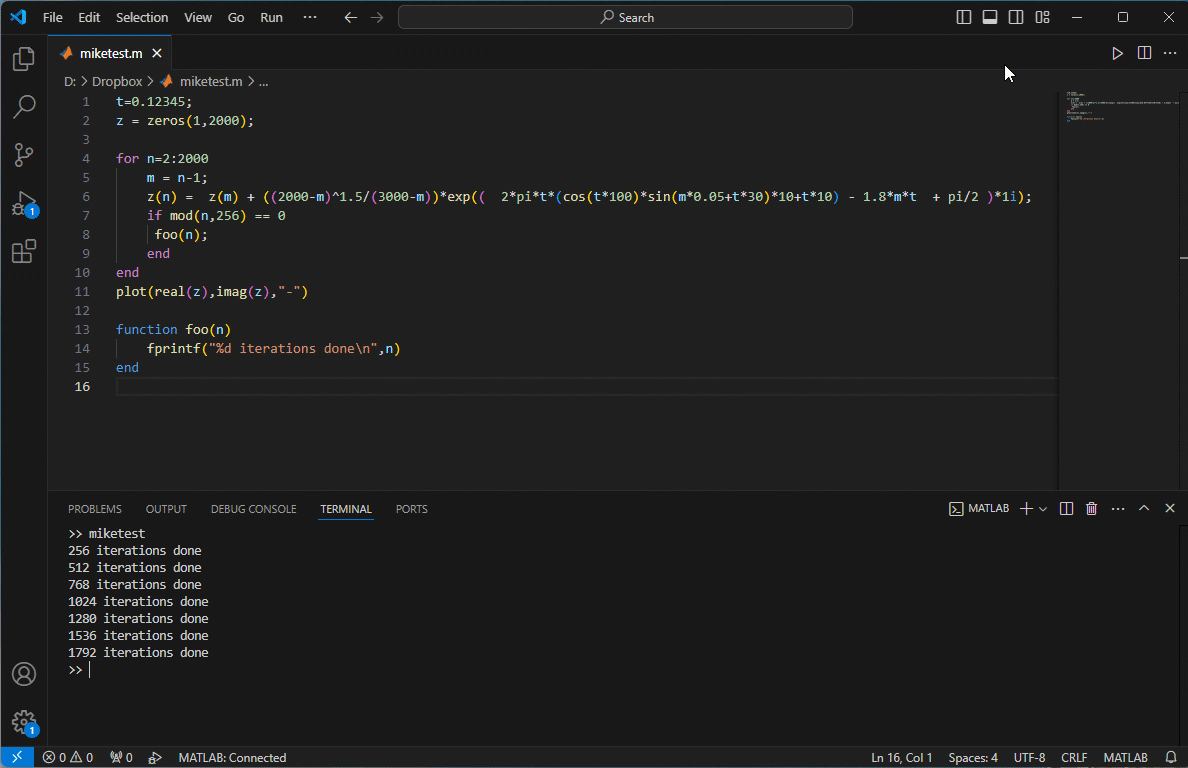This screenshot has height=768, width=1188.
Task: Open the launch profile dropdown arrow
Action: point(1043,509)
